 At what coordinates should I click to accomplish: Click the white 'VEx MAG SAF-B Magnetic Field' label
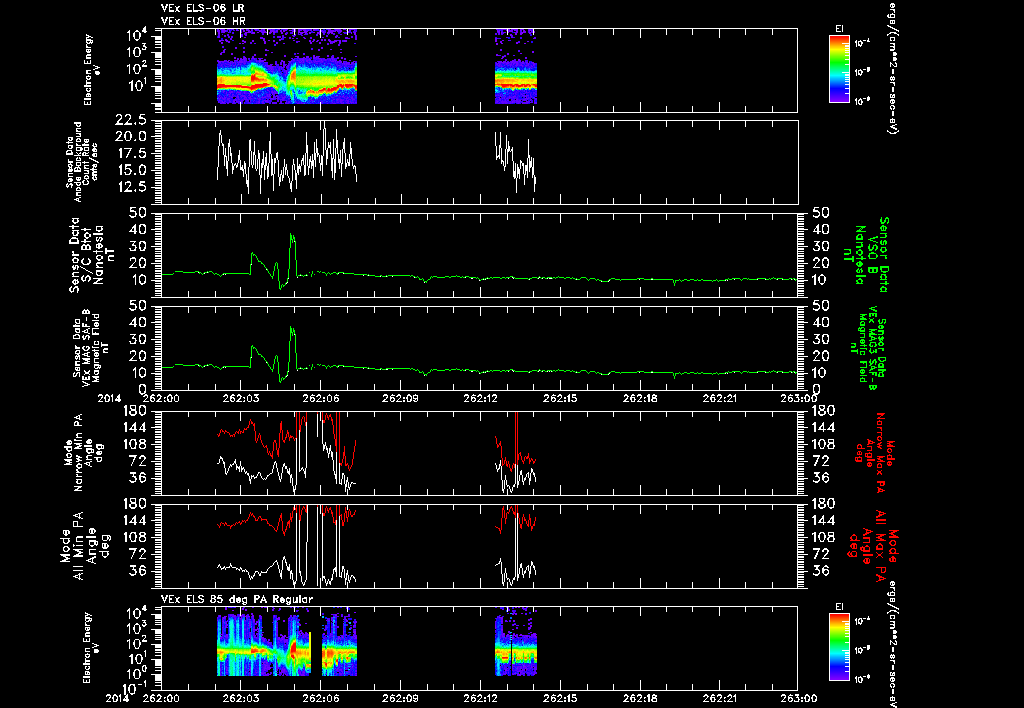pyautogui.click(x=91, y=347)
